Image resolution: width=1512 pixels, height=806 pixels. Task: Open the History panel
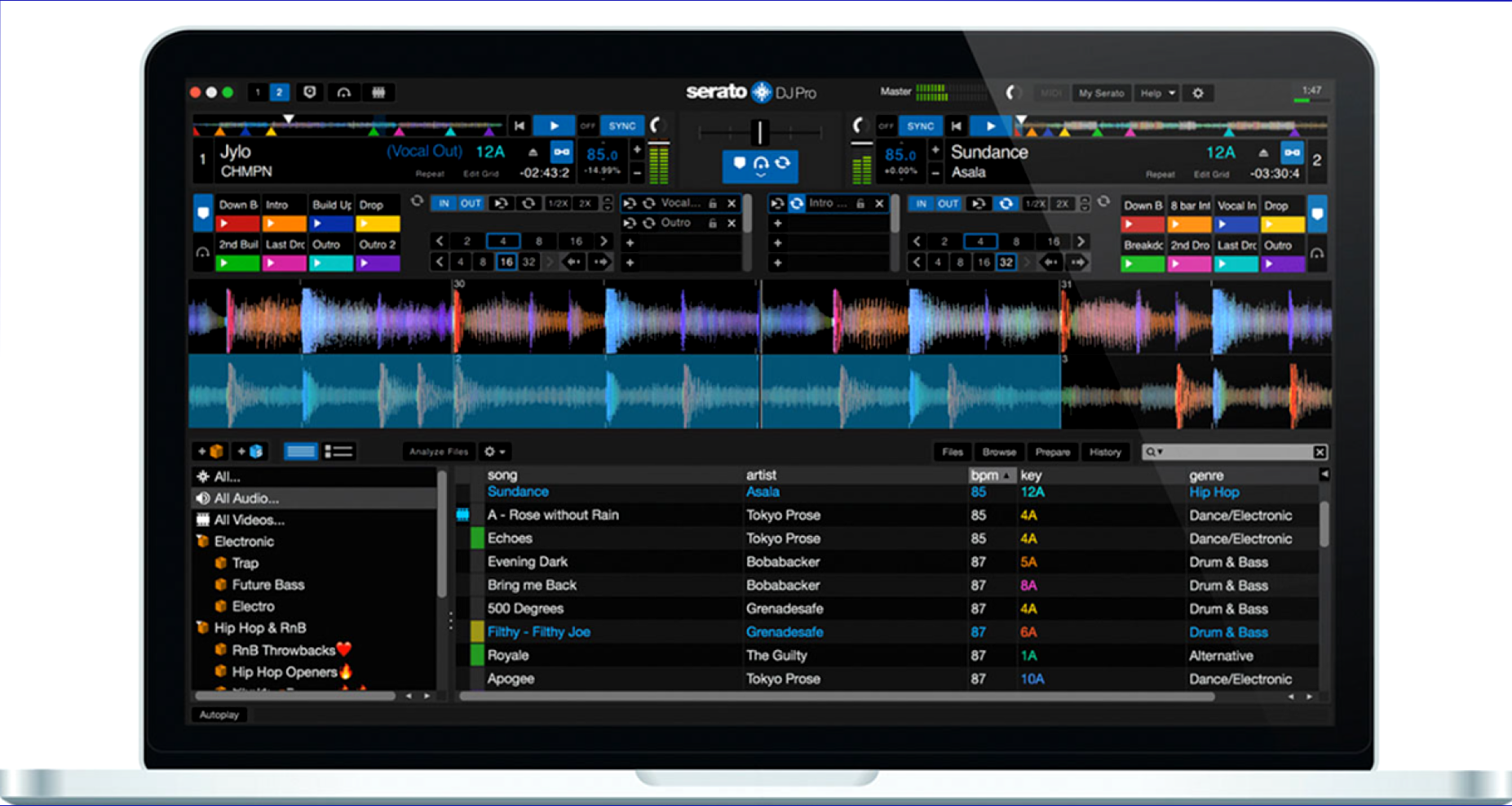(x=1105, y=451)
